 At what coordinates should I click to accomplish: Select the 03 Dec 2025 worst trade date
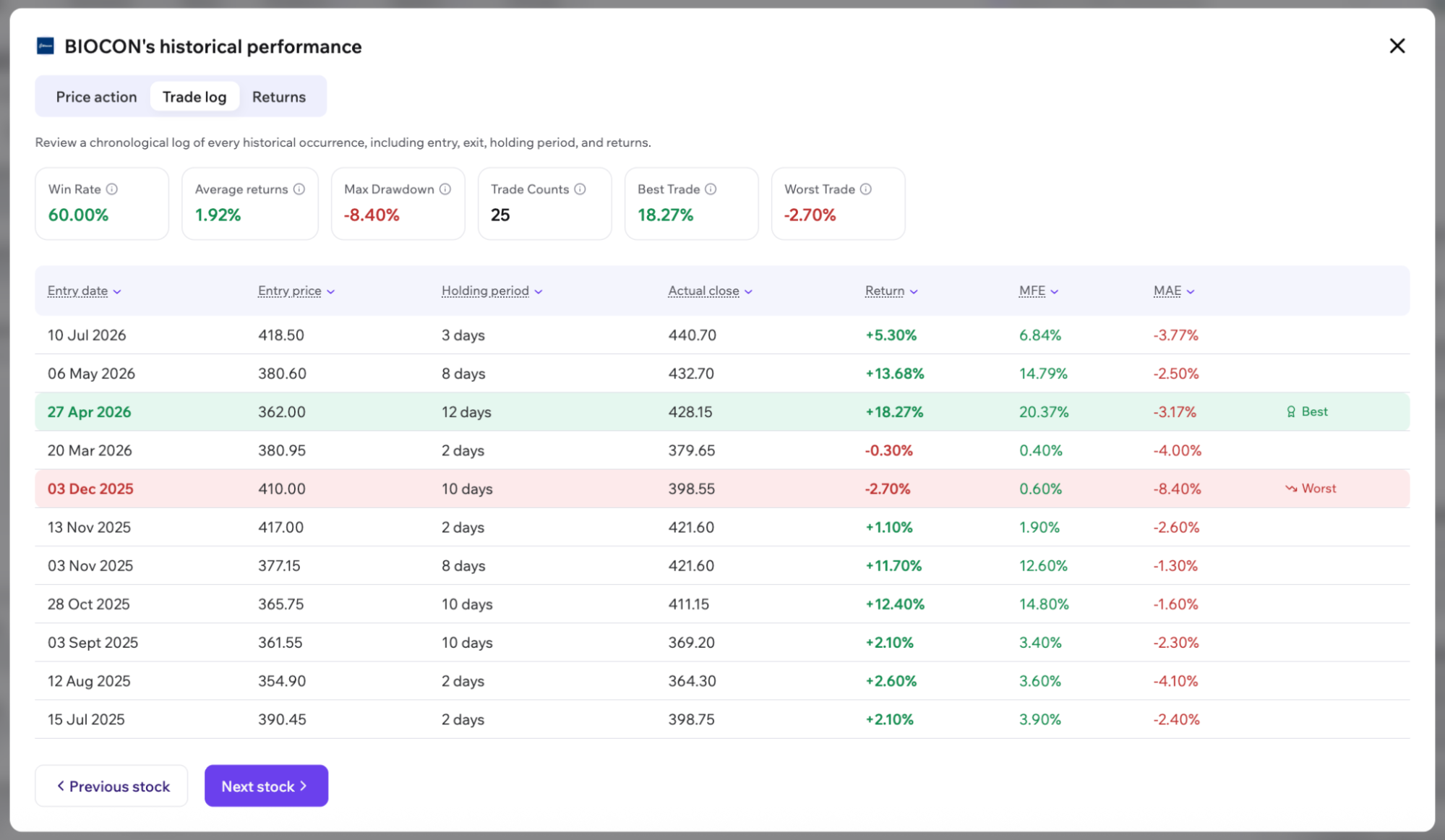90,489
